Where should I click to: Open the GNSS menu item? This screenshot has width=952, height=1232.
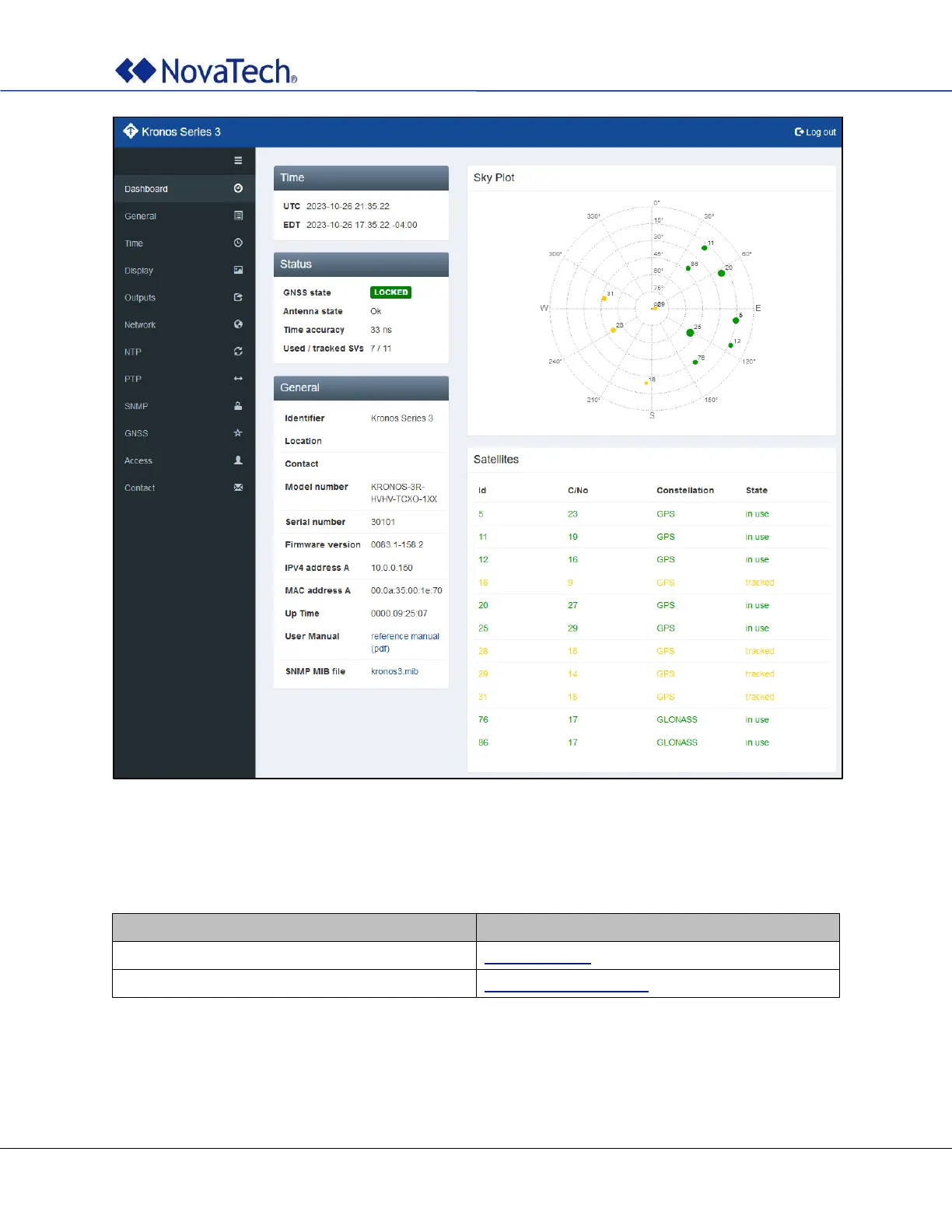pos(184,433)
